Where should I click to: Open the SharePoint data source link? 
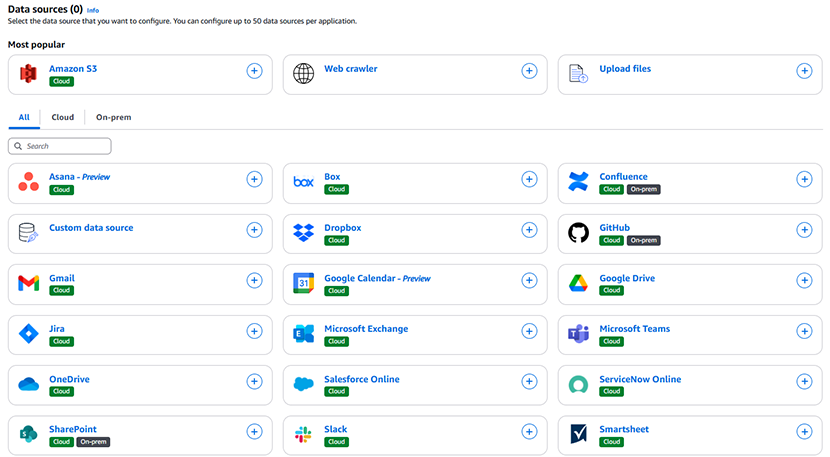point(73,429)
